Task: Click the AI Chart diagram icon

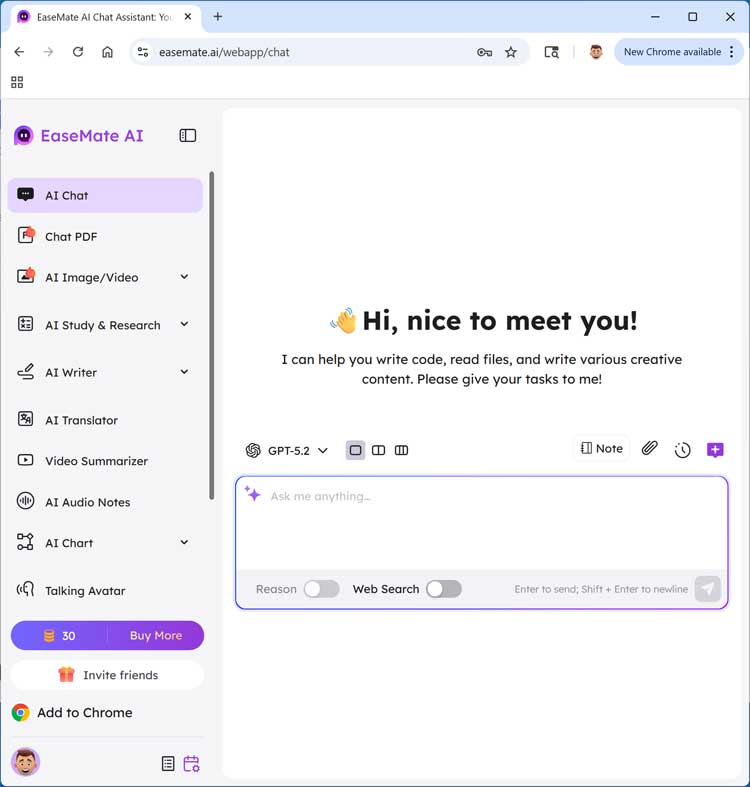Action: click(x=25, y=542)
